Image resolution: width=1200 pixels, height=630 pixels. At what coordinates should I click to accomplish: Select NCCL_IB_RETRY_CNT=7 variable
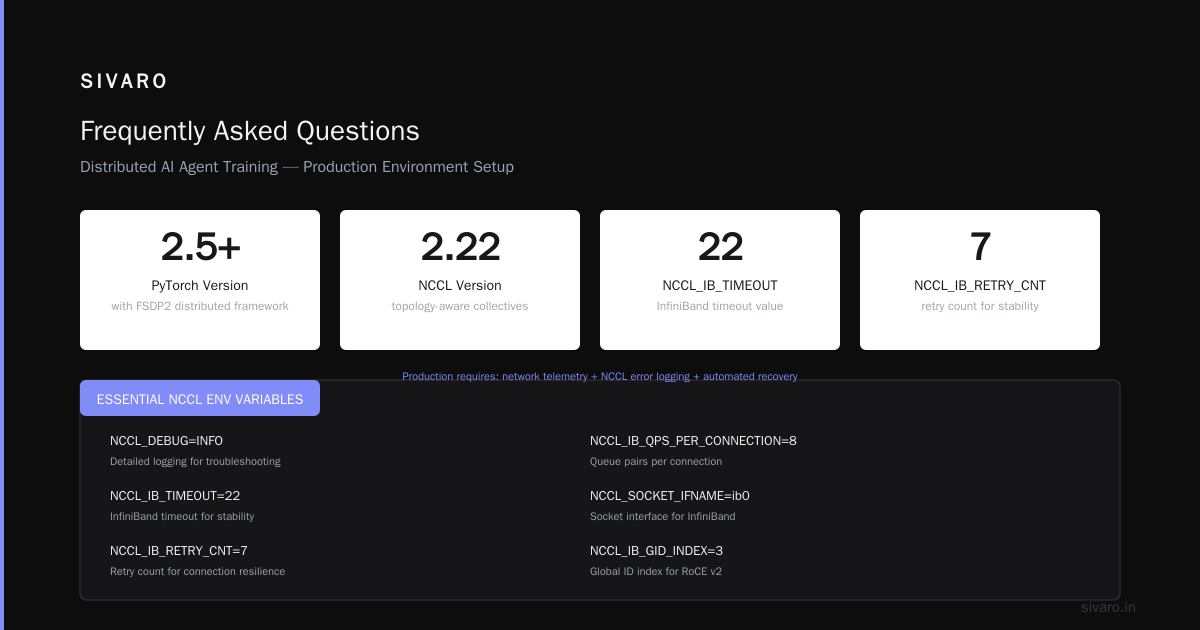(x=179, y=551)
